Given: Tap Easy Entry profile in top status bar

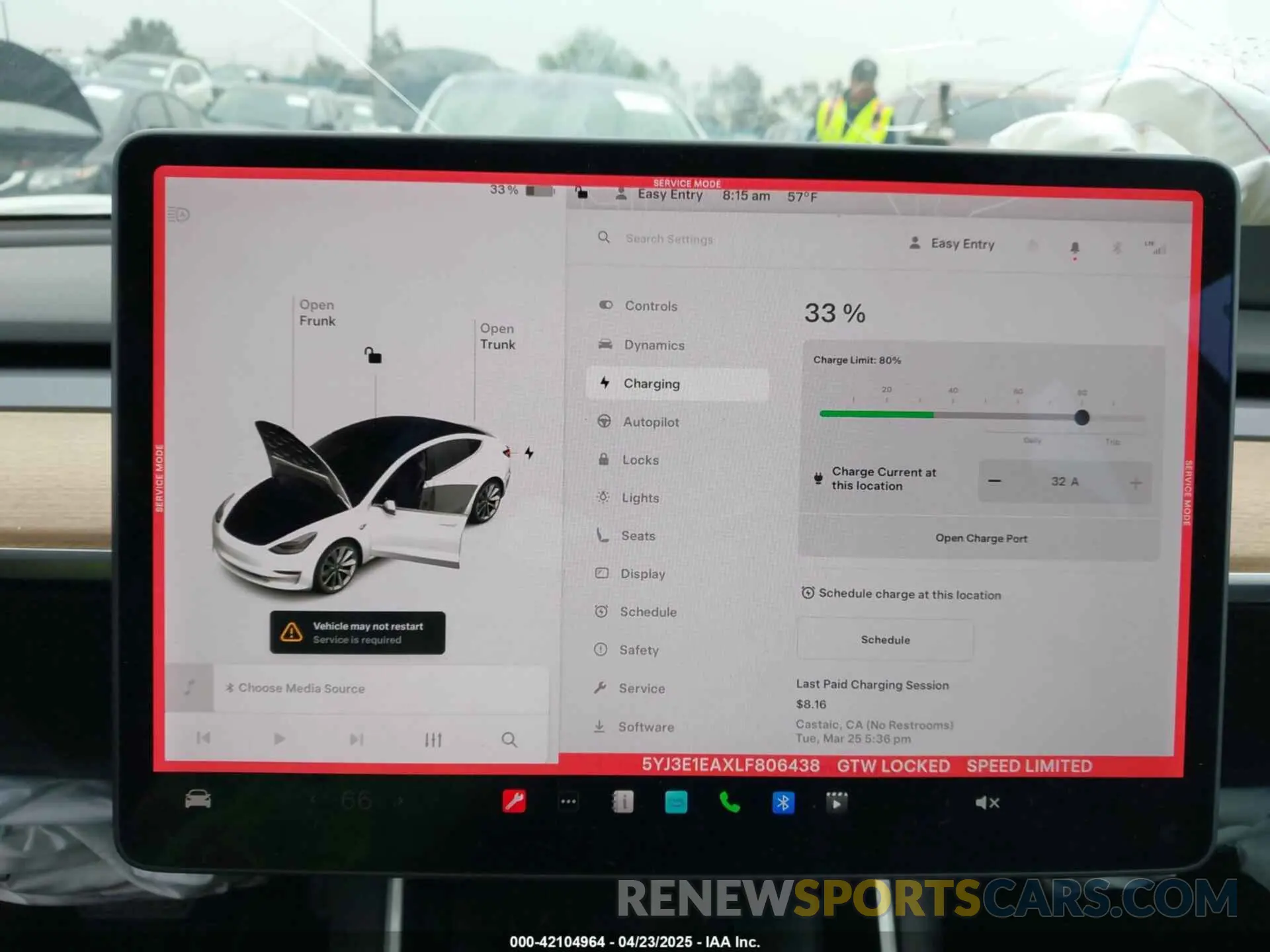Looking at the screenshot, I should tap(659, 194).
